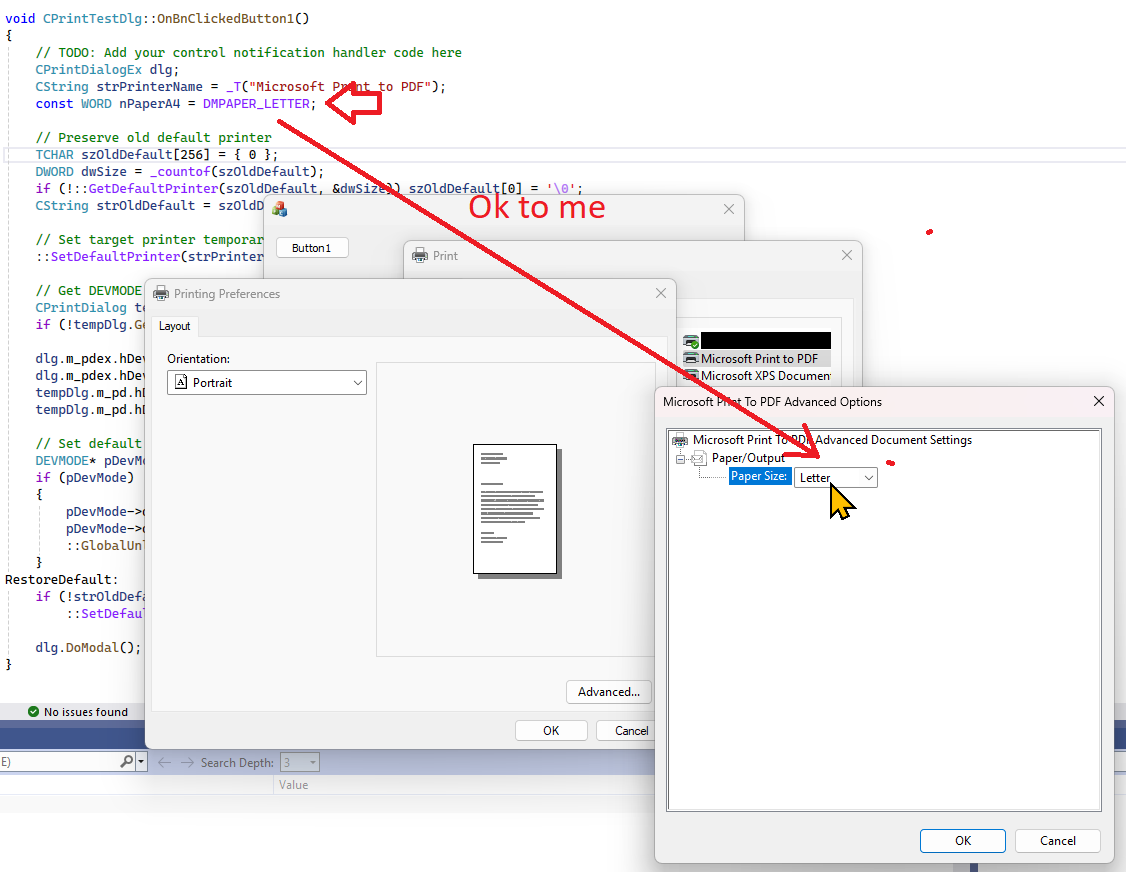
Task: Click OK in Advanced Options dialog
Action: [962, 840]
